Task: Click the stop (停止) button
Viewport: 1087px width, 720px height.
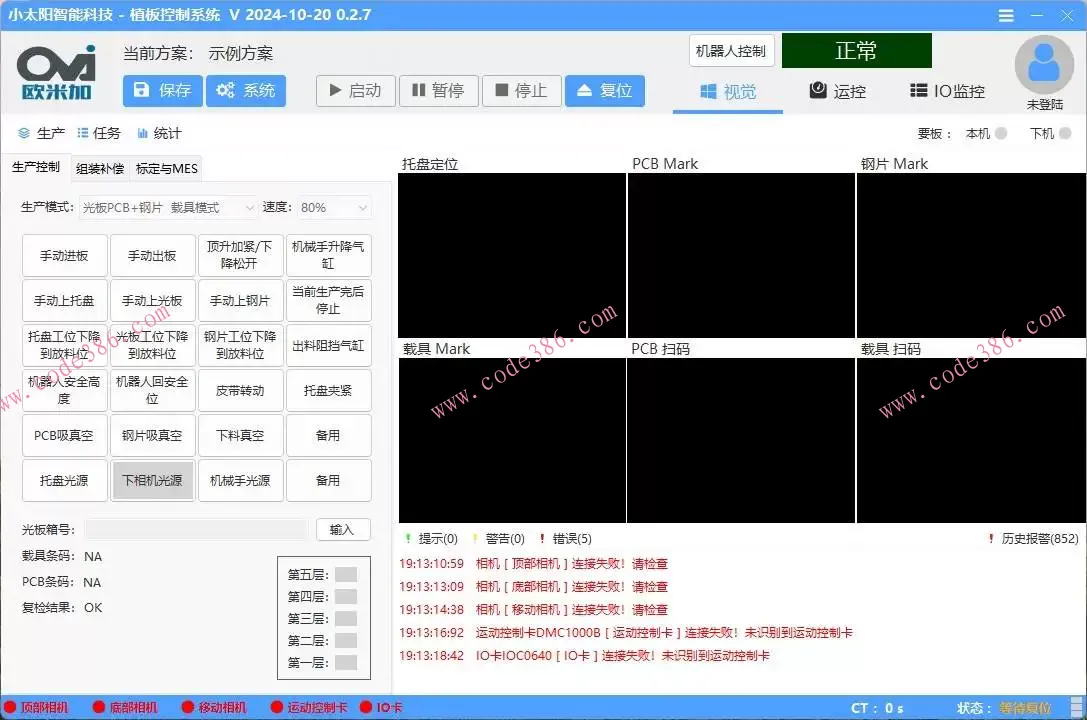Action: tap(521, 91)
